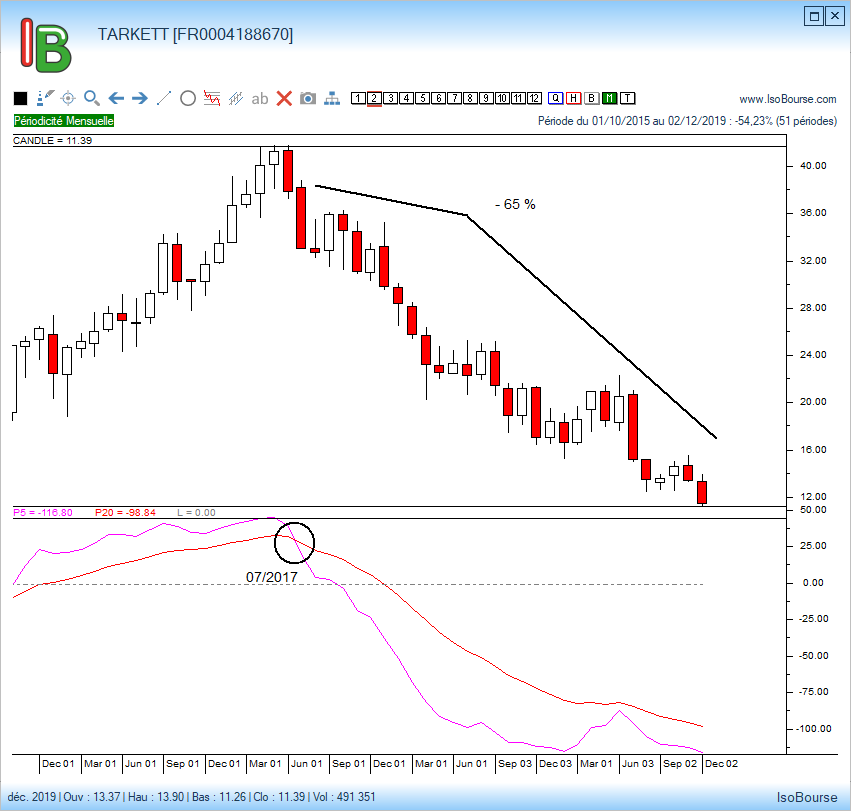Click the black square color icon
The width and height of the screenshot is (851, 811).
coord(21,98)
